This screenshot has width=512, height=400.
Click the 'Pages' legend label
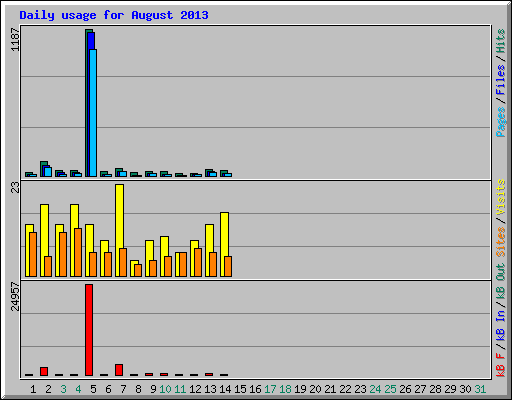501,122
